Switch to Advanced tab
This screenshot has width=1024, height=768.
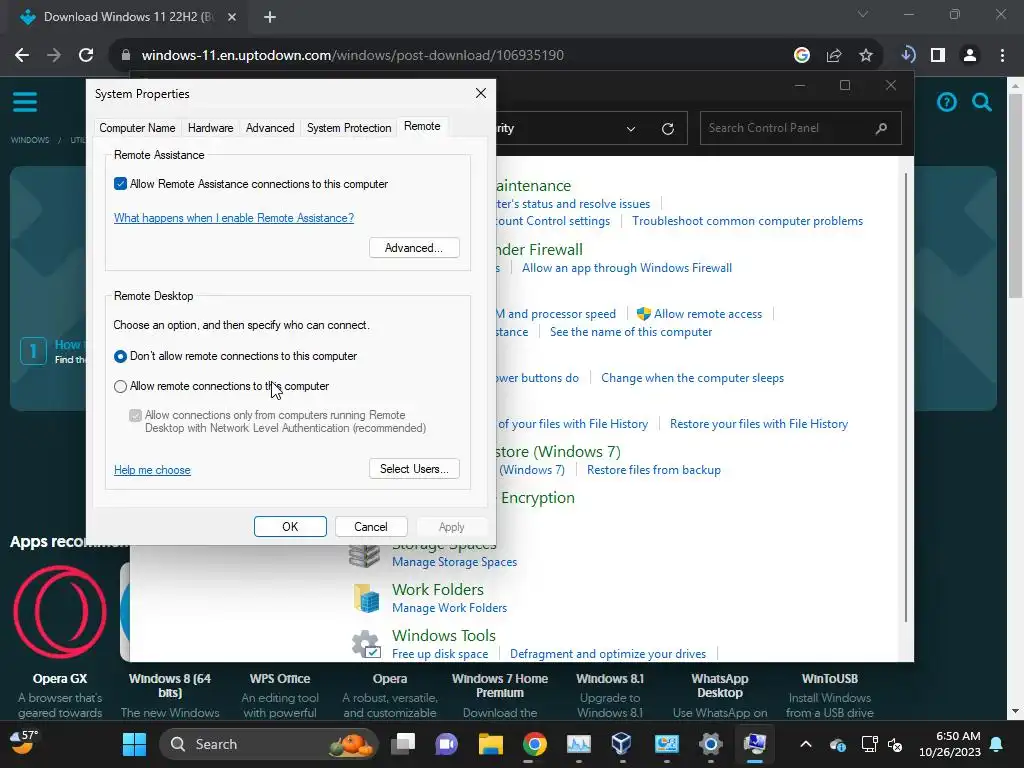click(x=270, y=128)
